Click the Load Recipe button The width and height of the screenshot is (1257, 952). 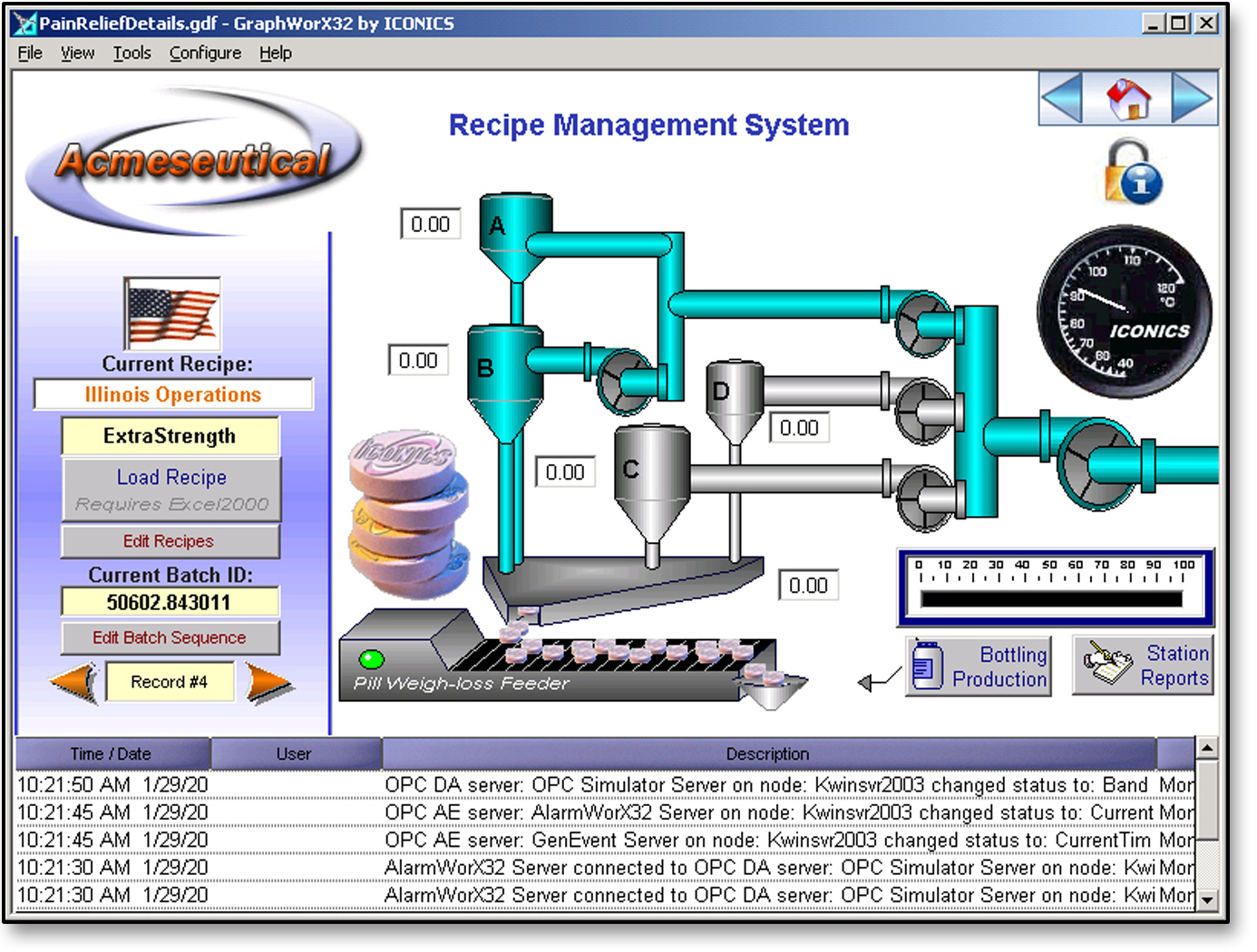pos(171,490)
